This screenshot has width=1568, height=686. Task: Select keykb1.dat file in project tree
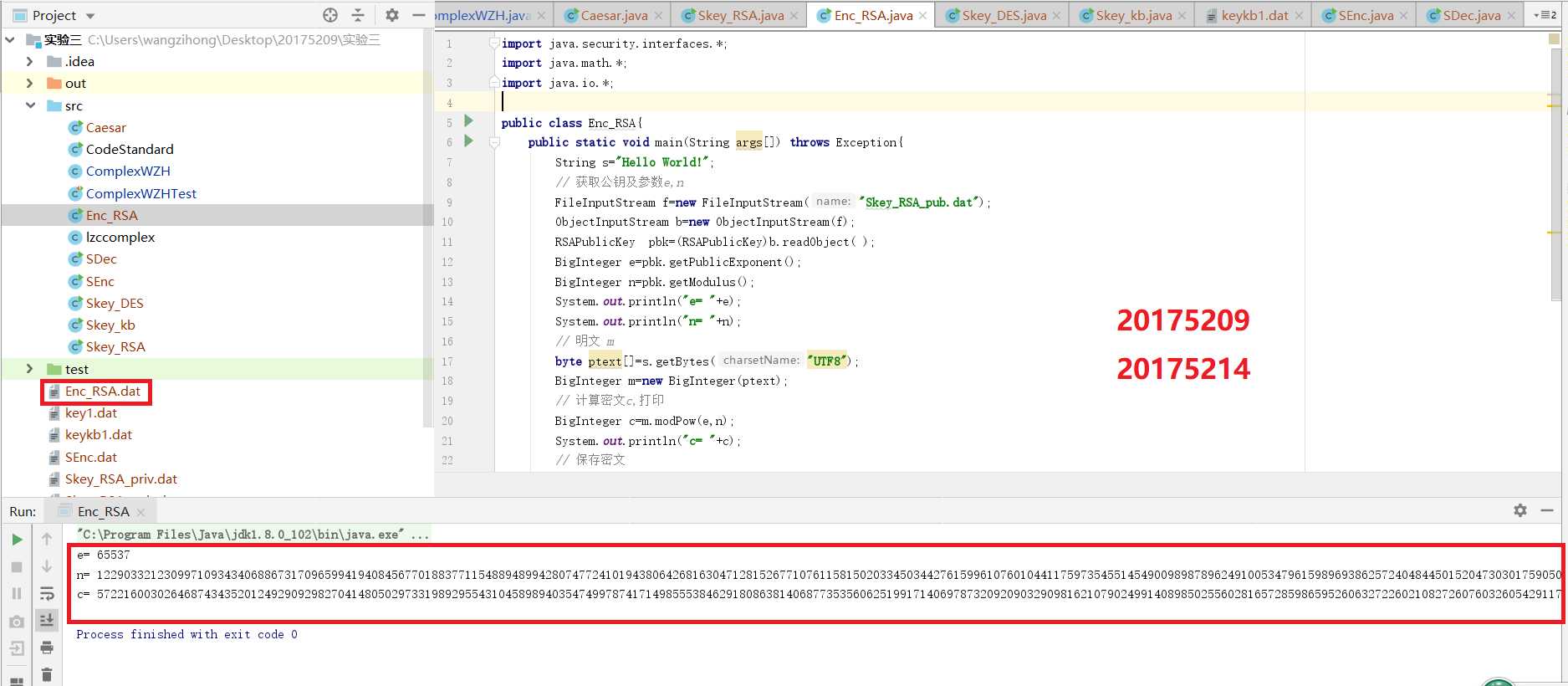coord(98,434)
